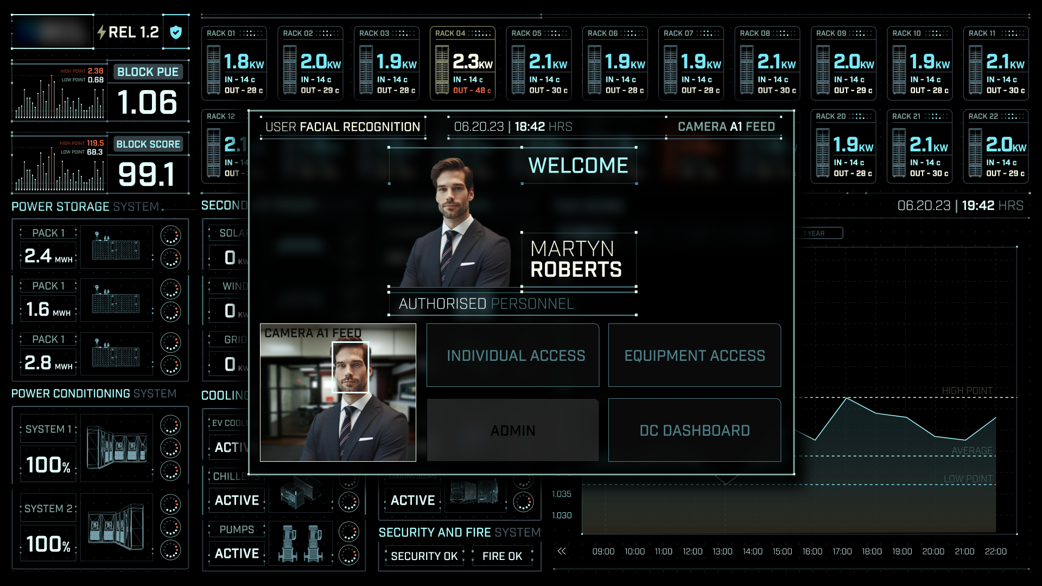Click the Security and Fire System heading
This screenshot has height=586, width=1042.
(x=459, y=532)
